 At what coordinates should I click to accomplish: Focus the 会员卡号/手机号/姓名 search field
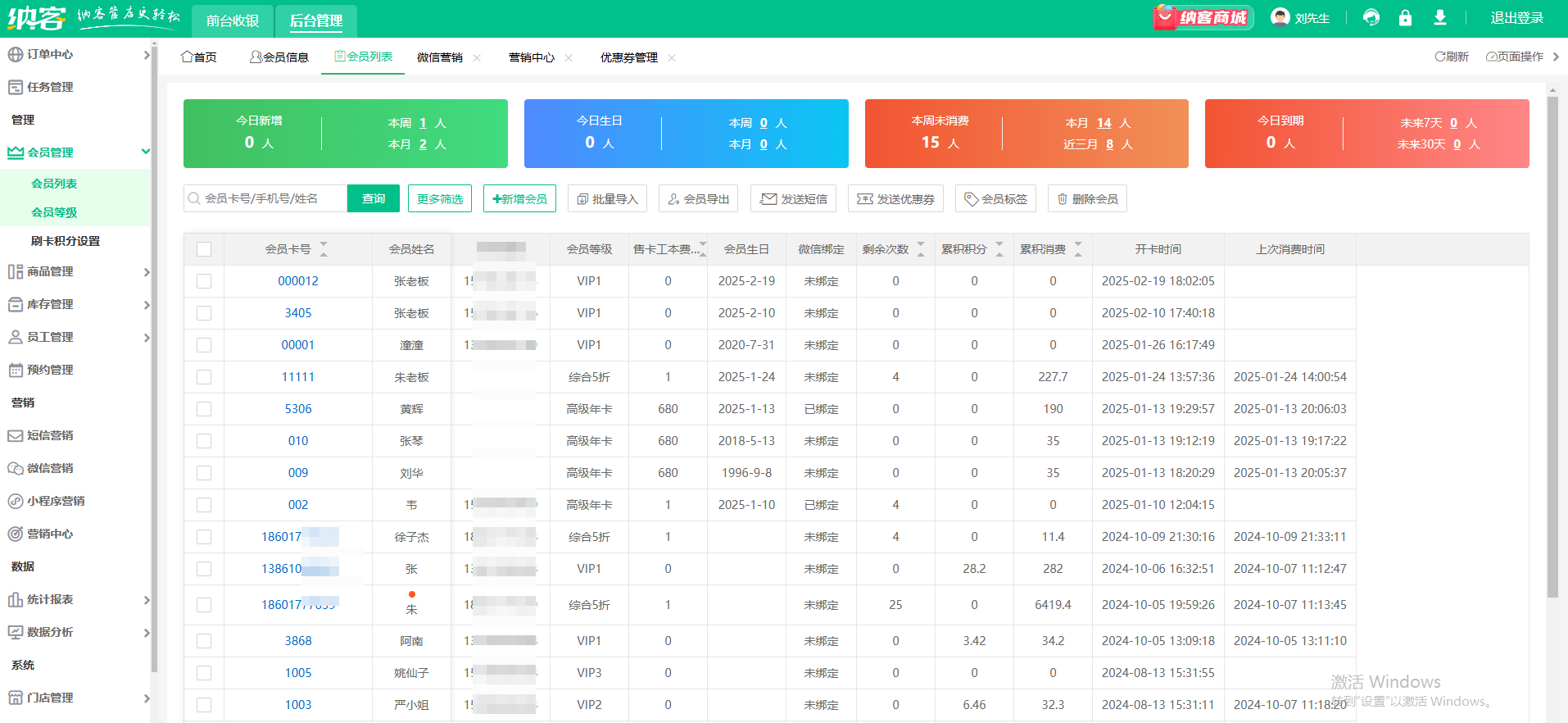[x=265, y=198]
